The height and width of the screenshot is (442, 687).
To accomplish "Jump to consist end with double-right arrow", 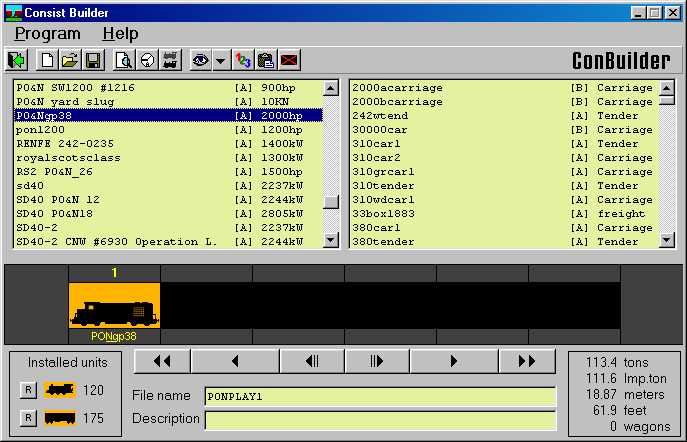I will point(527,361).
